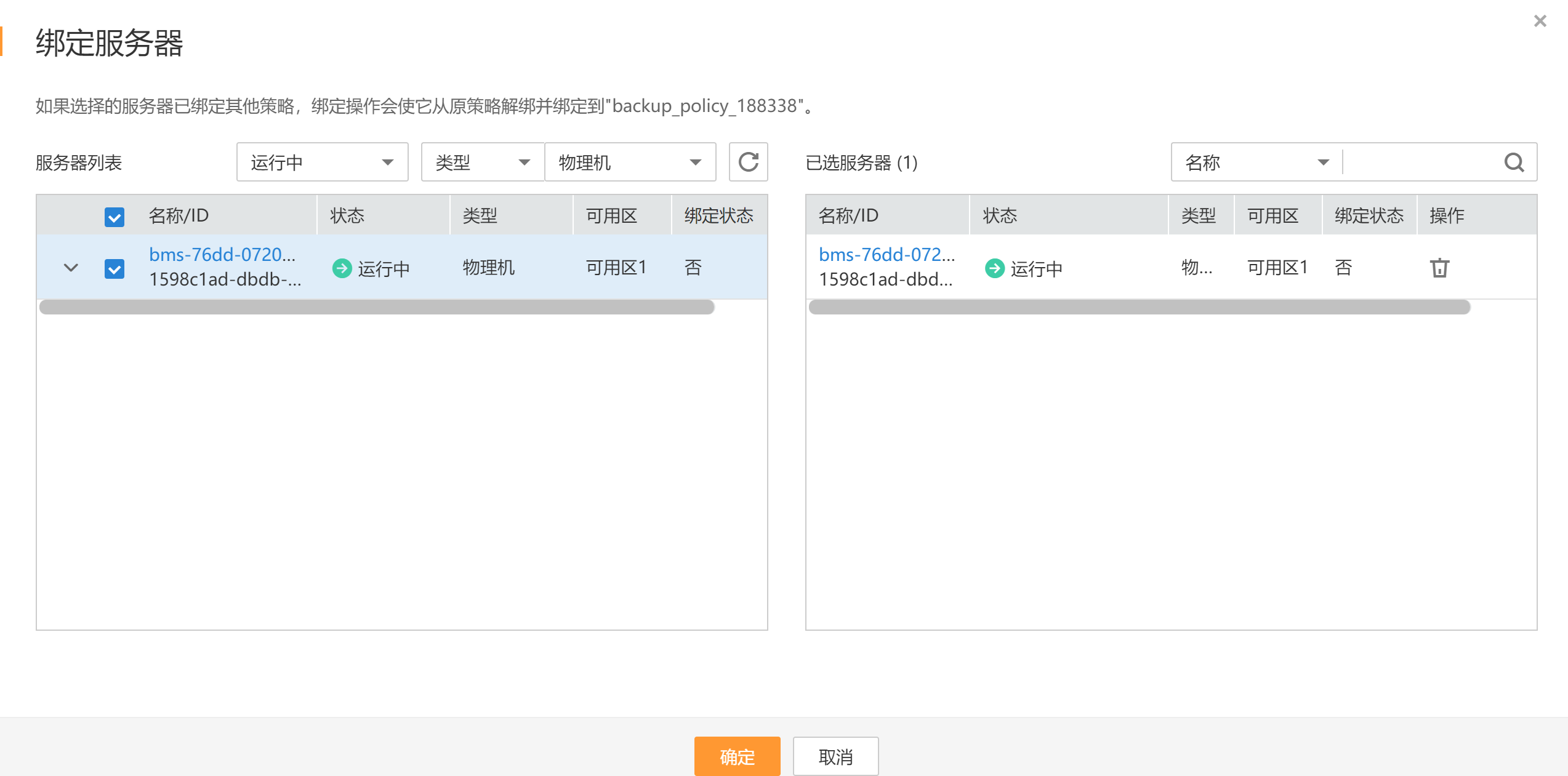Click ID 1598c1ad-dbd... in selected servers
Viewport: 1568px width, 776px height.
886,279
